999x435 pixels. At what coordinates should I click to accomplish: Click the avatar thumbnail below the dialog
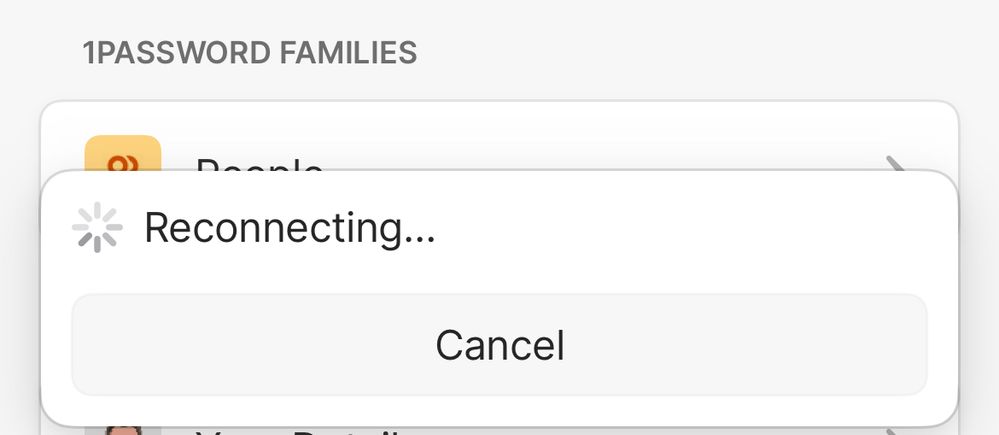[123, 430]
